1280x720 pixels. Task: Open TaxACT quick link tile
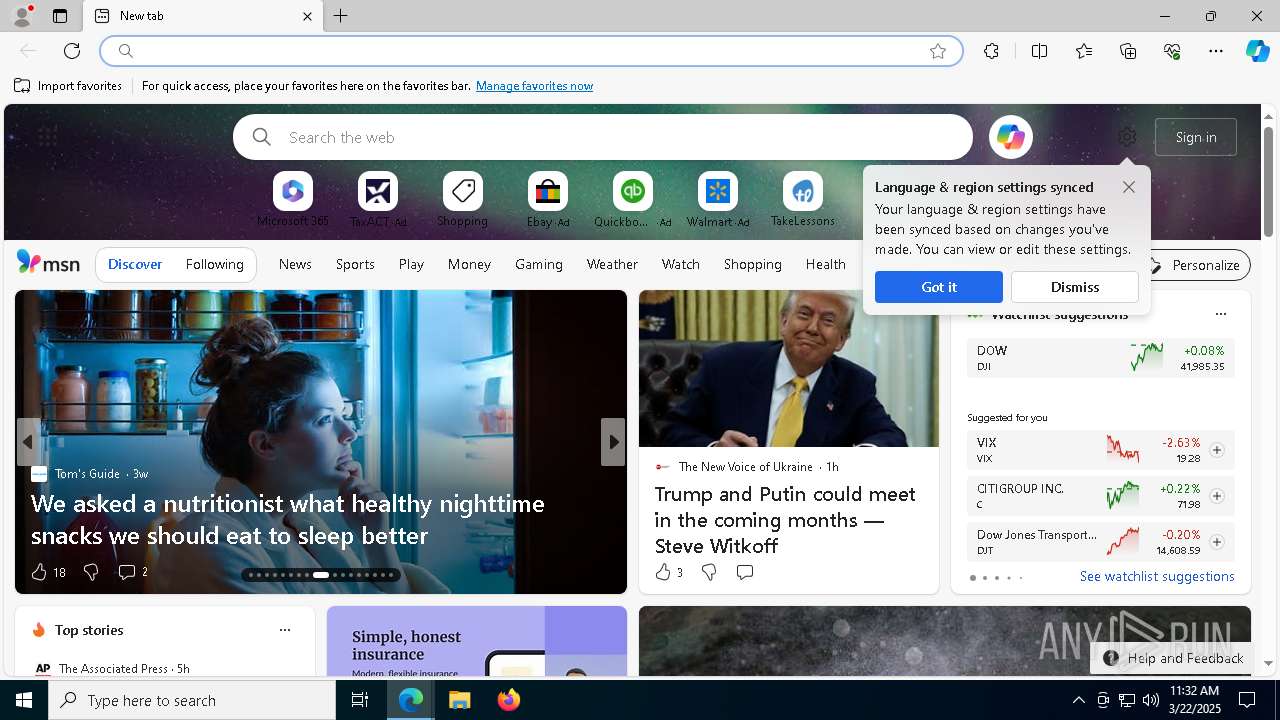point(378,199)
